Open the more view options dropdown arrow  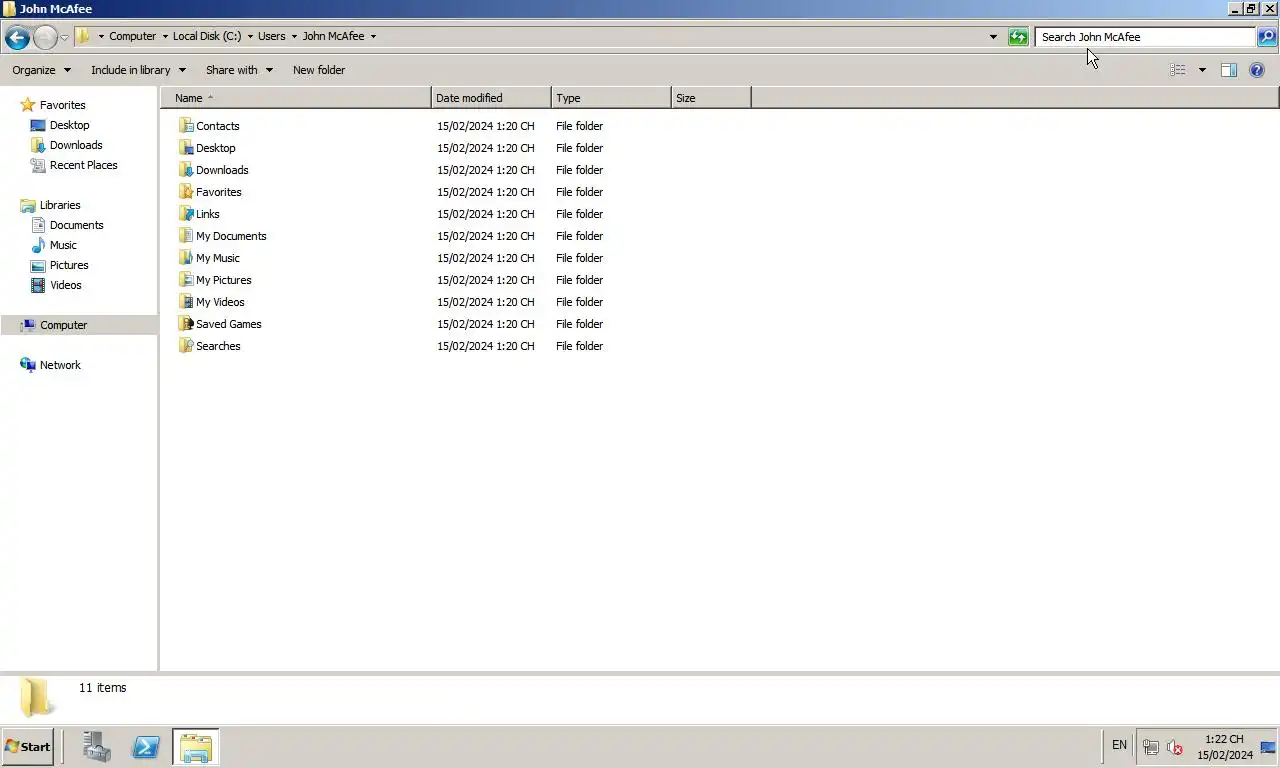pyautogui.click(x=1202, y=70)
